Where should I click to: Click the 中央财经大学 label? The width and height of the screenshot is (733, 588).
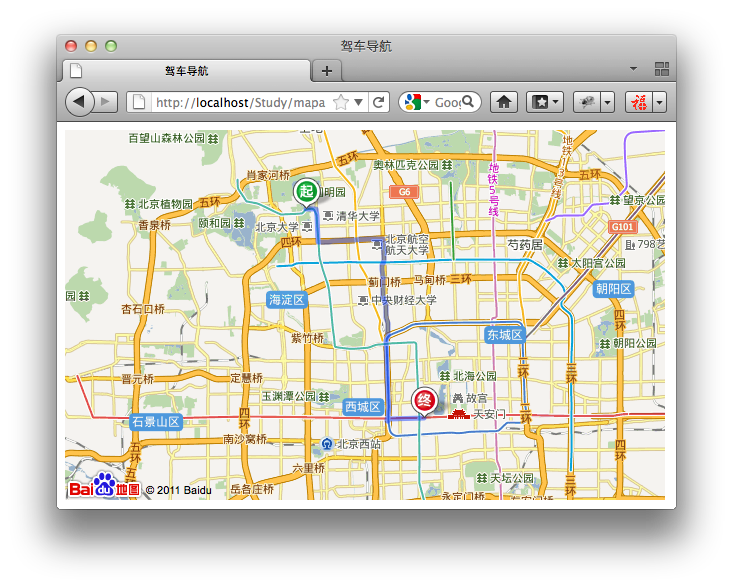tap(404, 300)
